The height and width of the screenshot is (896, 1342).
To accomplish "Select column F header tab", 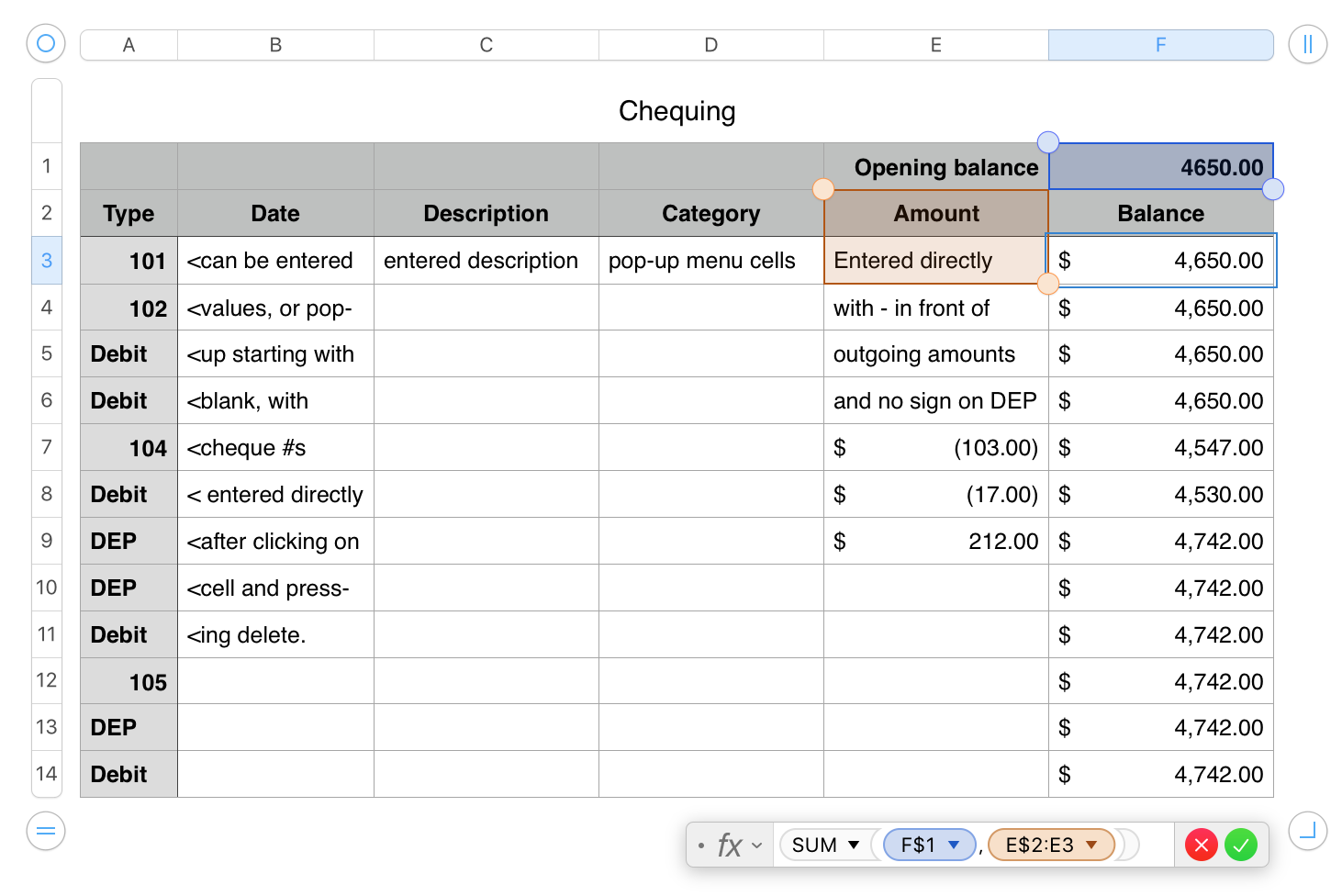I will coord(1160,45).
